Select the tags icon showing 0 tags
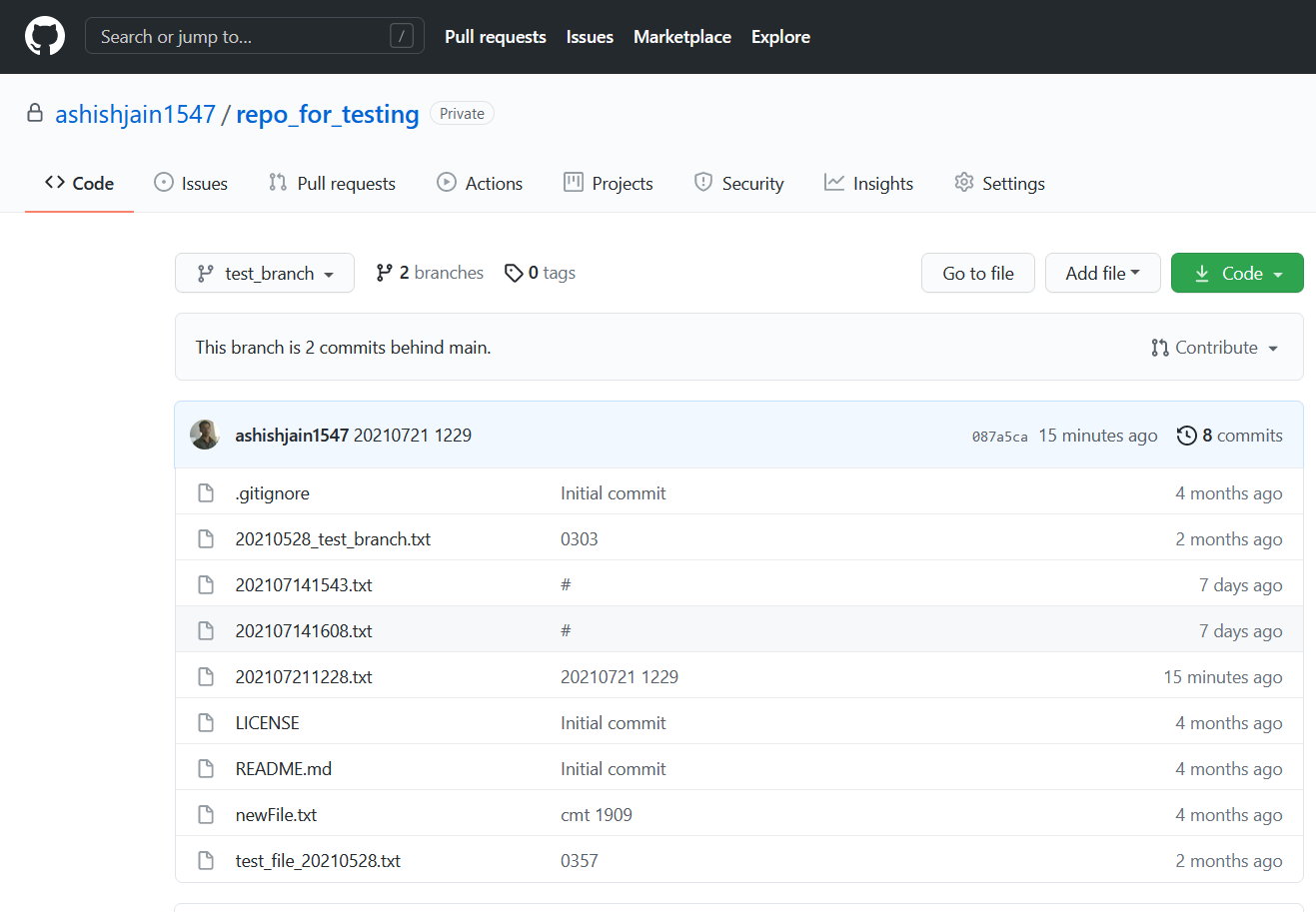 [514, 272]
